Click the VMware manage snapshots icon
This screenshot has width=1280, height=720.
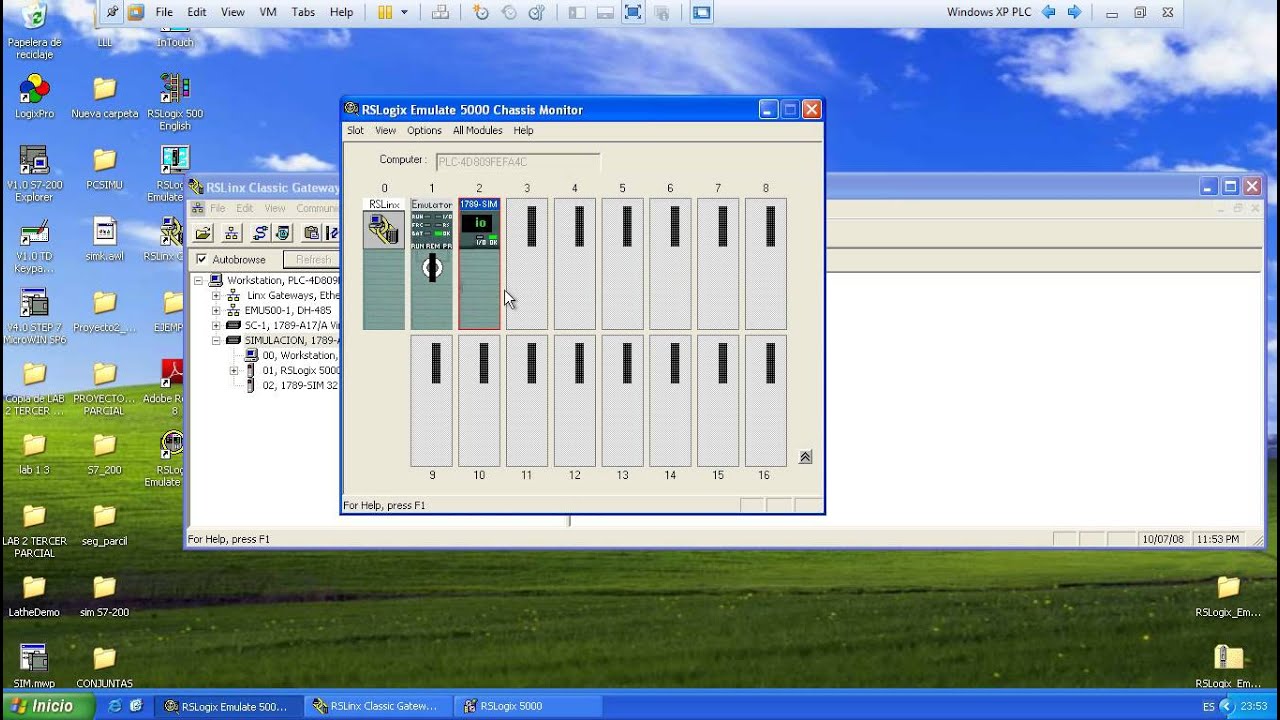click(x=537, y=12)
